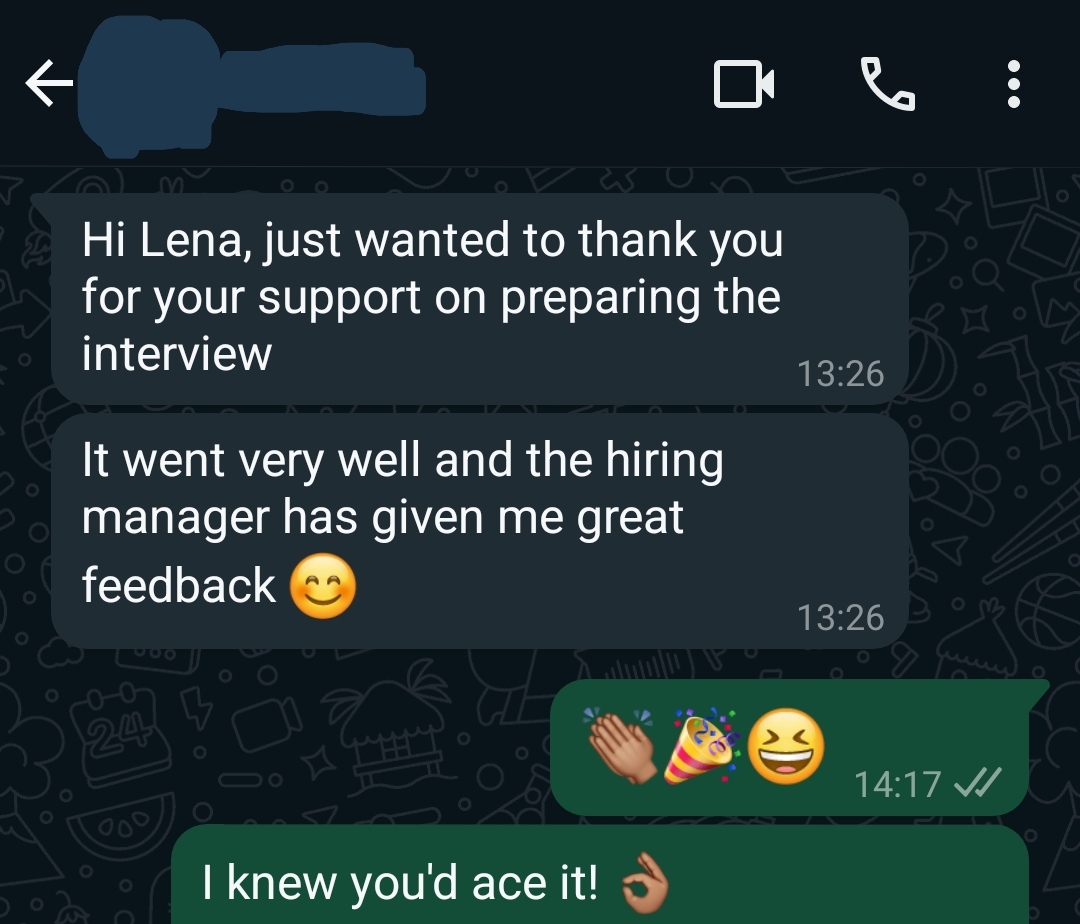Screen dimensions: 1080x924
Task: Tap the 13:26 timestamp of first message
Action: click(x=840, y=374)
